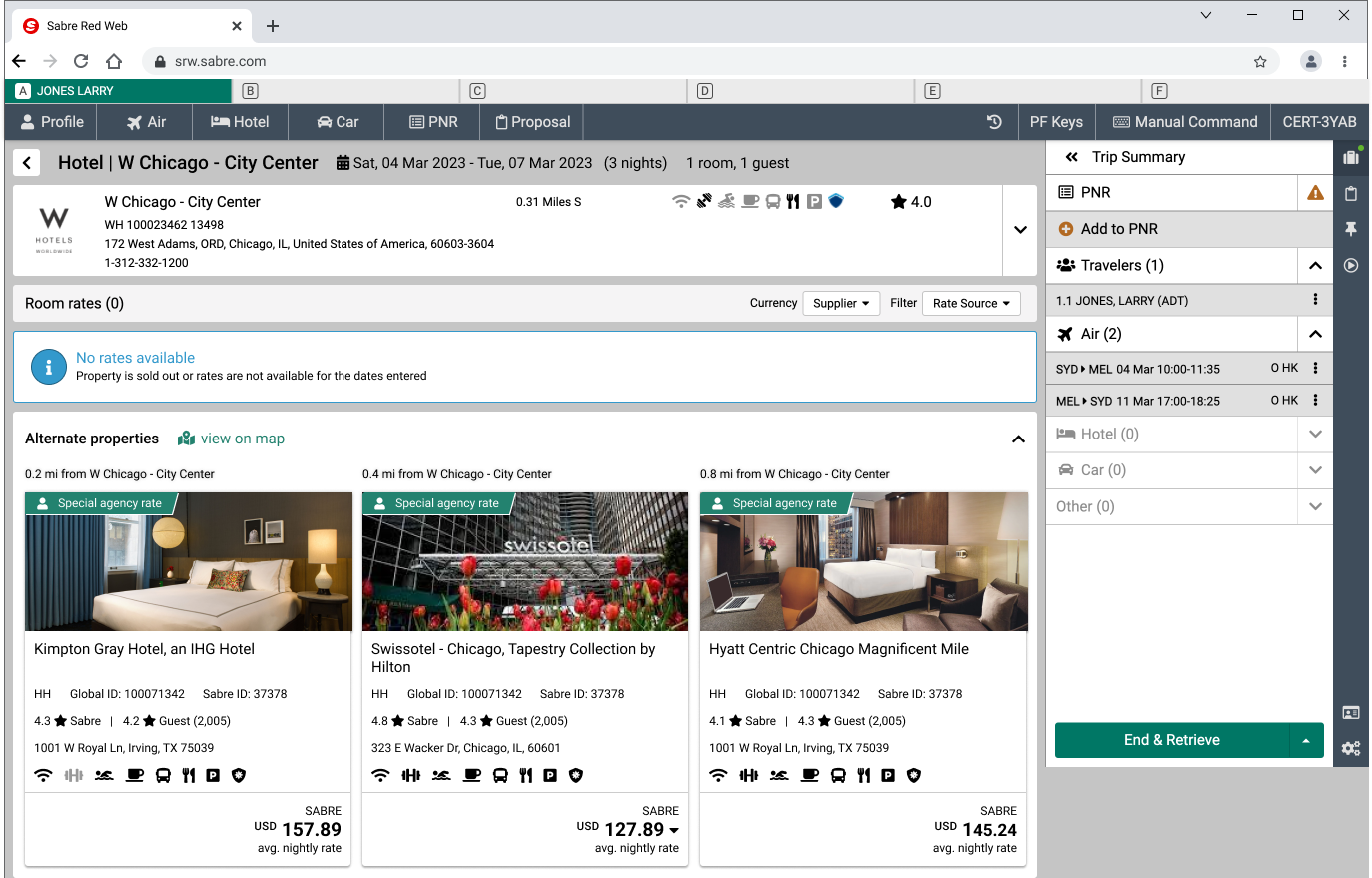Select the JONES LARRY work area tab
Screen dimensions: 1372x878
tap(118, 91)
